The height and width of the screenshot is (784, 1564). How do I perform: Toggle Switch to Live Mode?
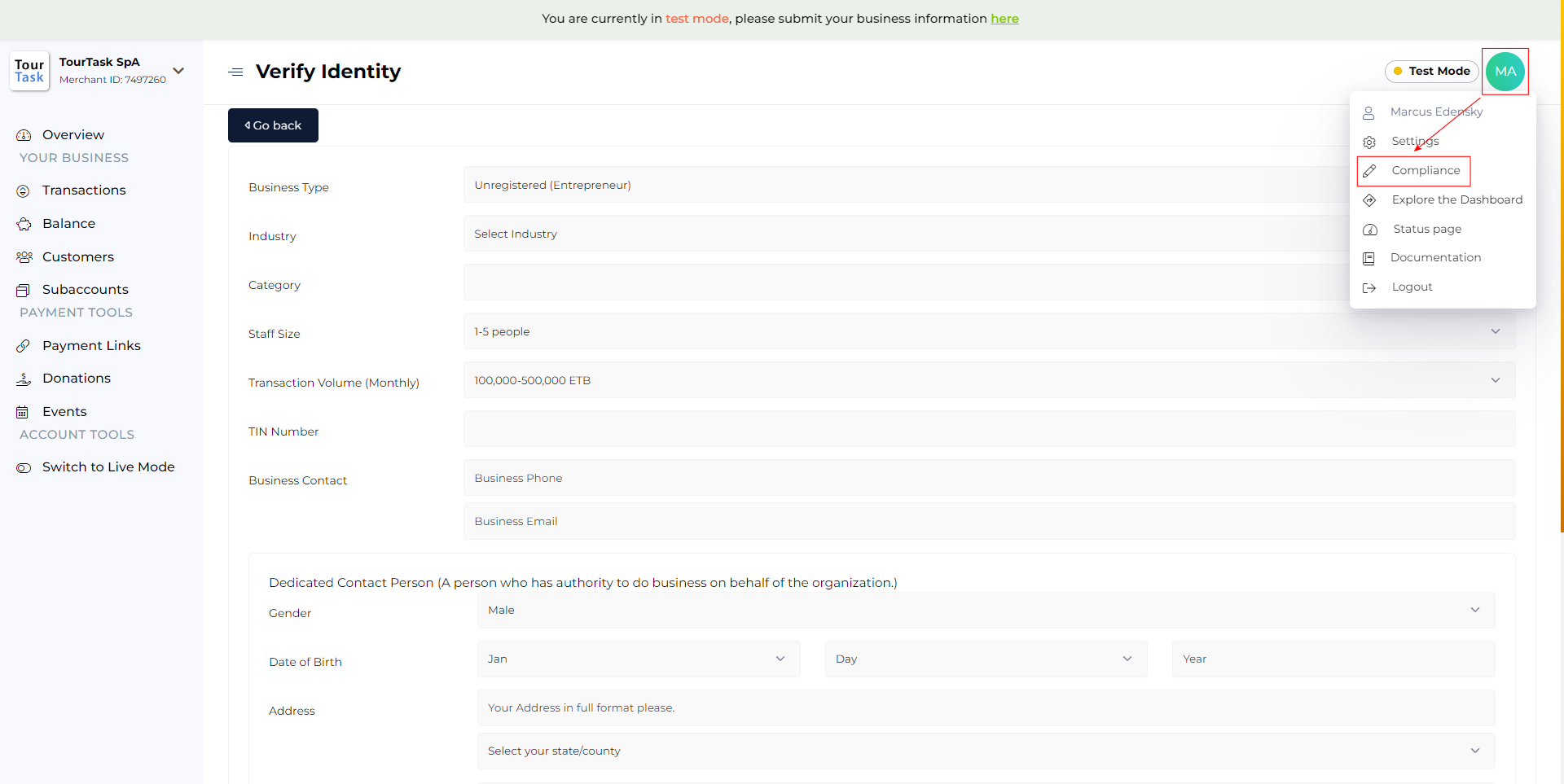click(x=24, y=467)
